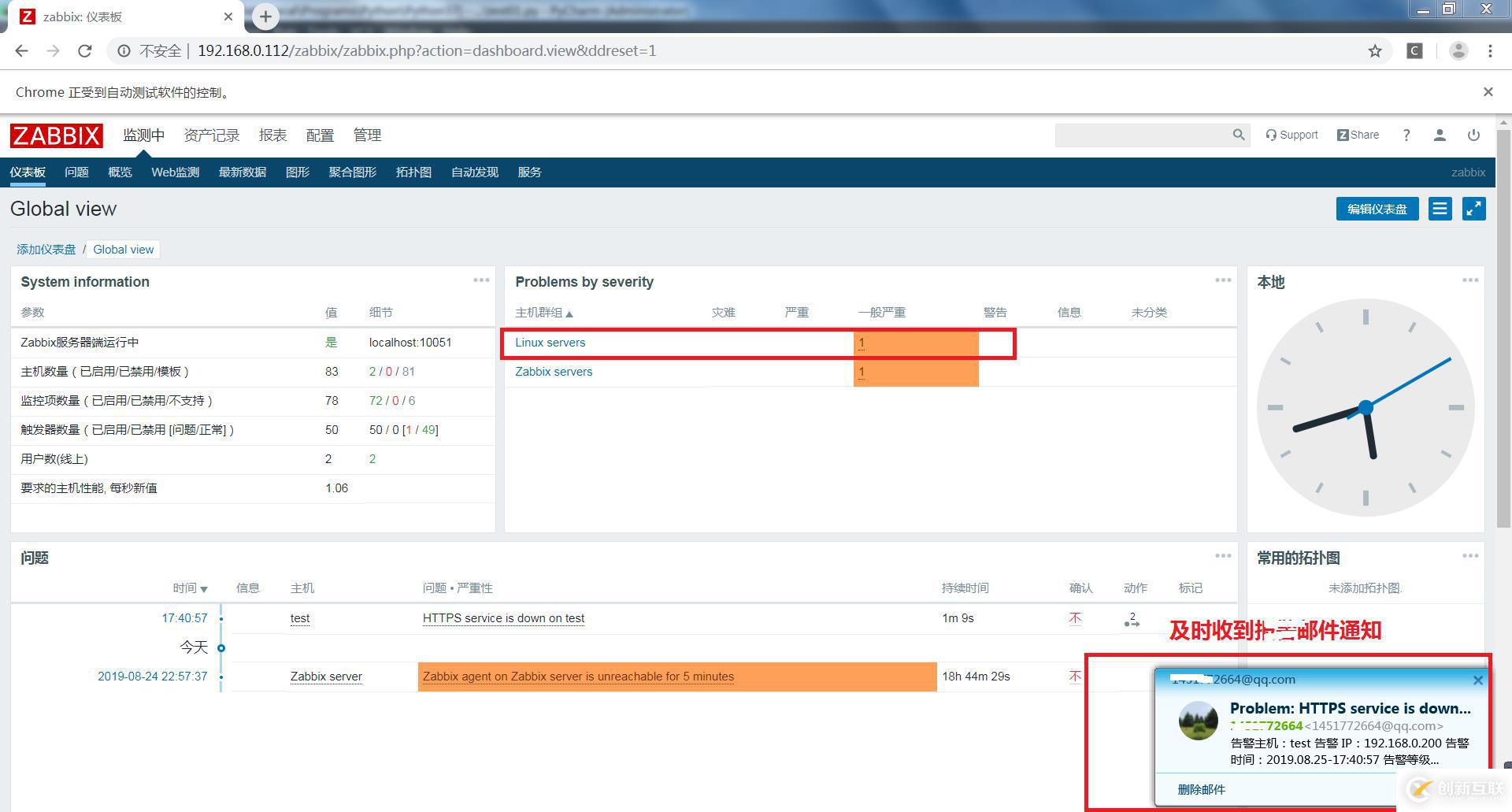Open System information widget options menu
Viewport: 1512px width, 812px height.
(481, 280)
